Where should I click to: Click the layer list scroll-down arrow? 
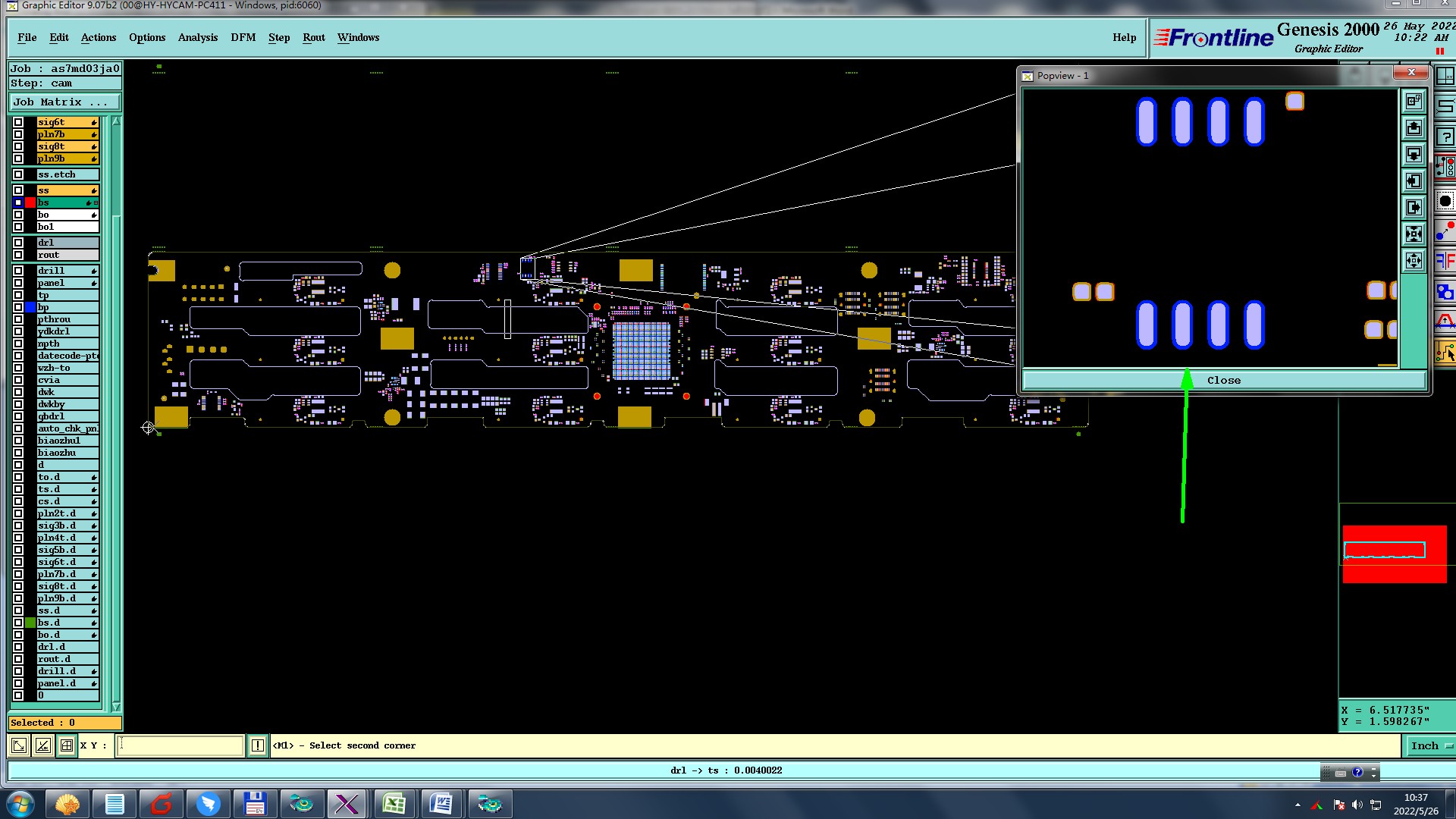[x=116, y=706]
